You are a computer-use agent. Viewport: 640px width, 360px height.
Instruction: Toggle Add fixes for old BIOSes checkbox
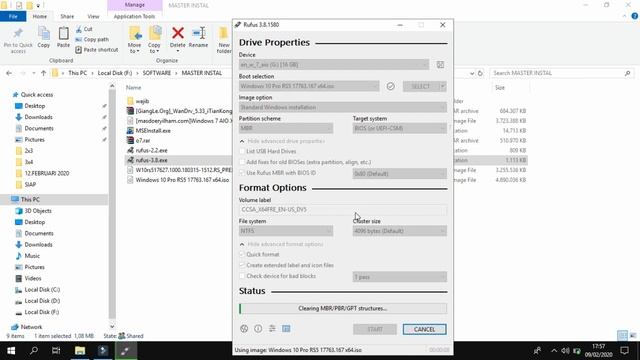[242, 162]
